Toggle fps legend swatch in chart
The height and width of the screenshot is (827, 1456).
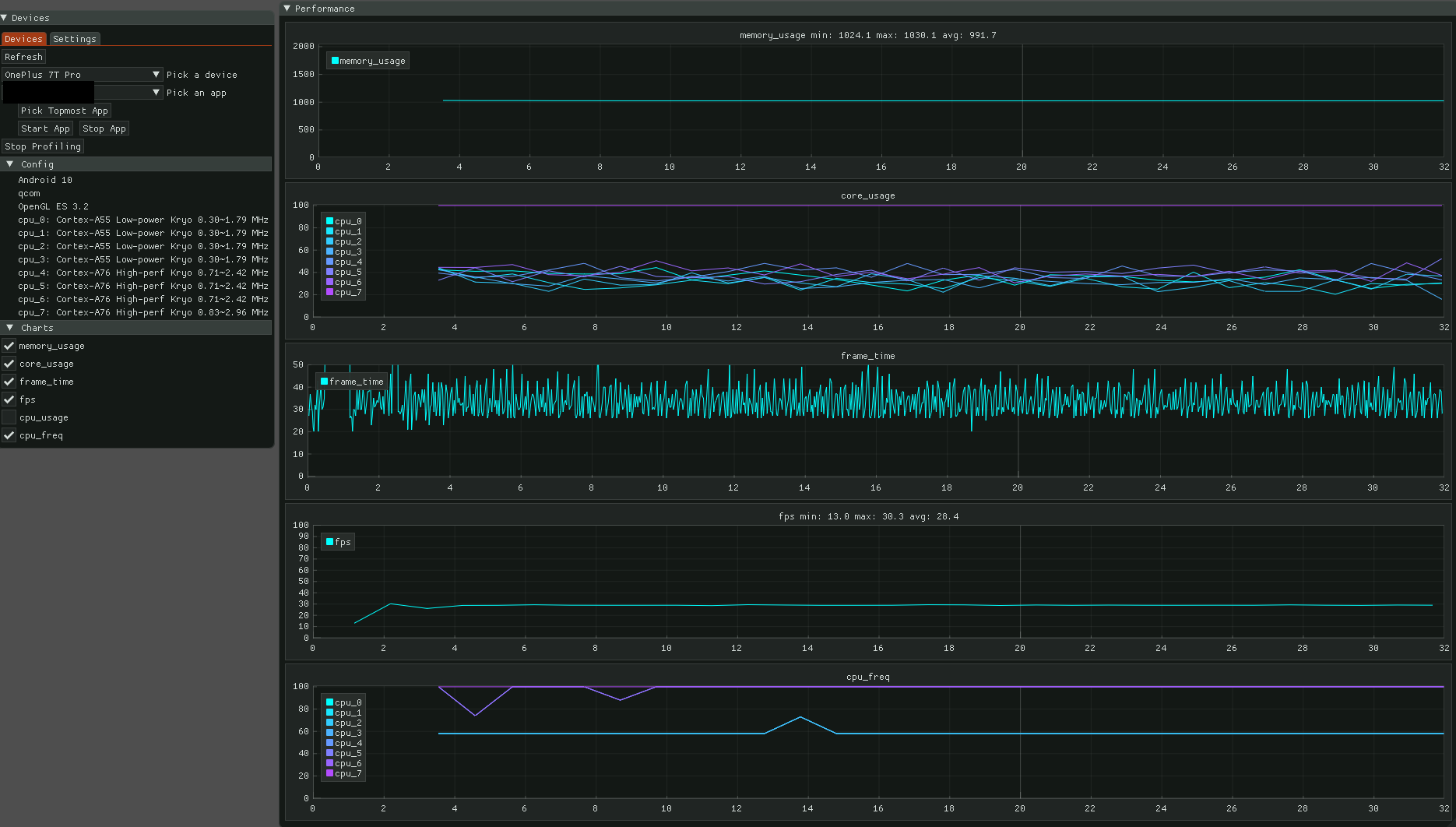[x=329, y=542]
